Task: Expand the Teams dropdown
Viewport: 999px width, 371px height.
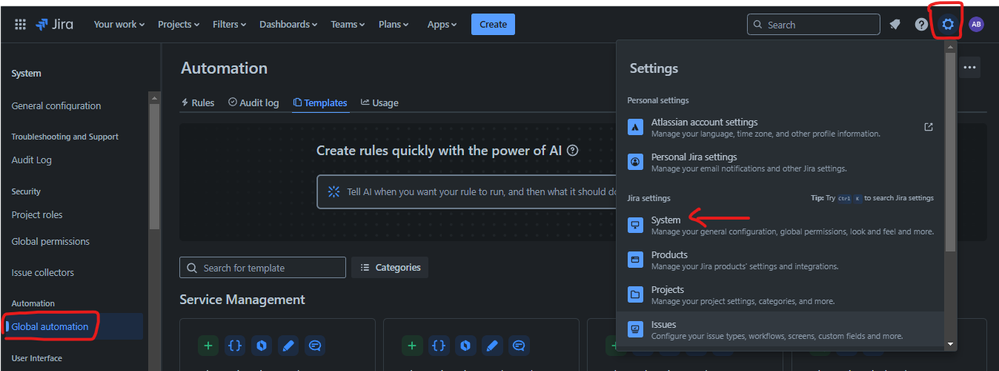Action: (x=347, y=24)
